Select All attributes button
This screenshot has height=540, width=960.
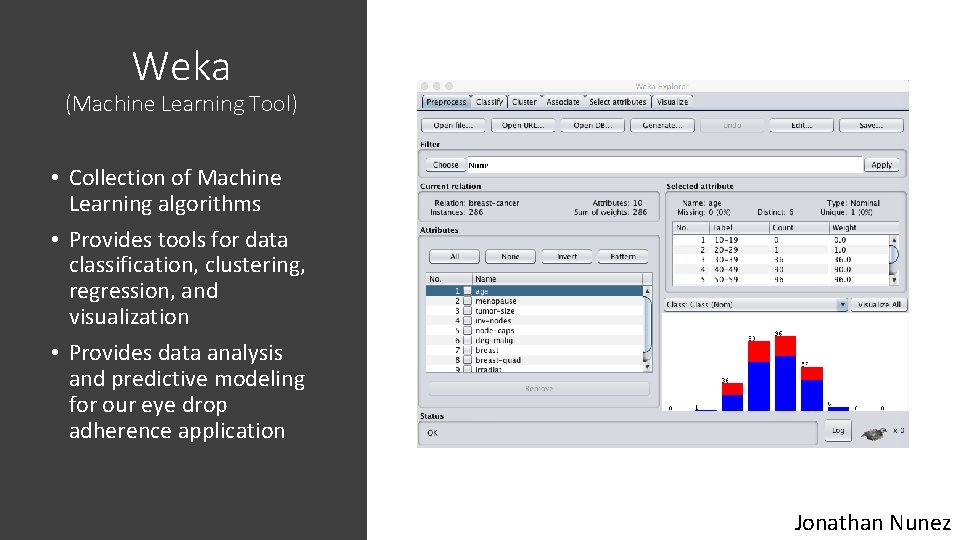point(454,257)
